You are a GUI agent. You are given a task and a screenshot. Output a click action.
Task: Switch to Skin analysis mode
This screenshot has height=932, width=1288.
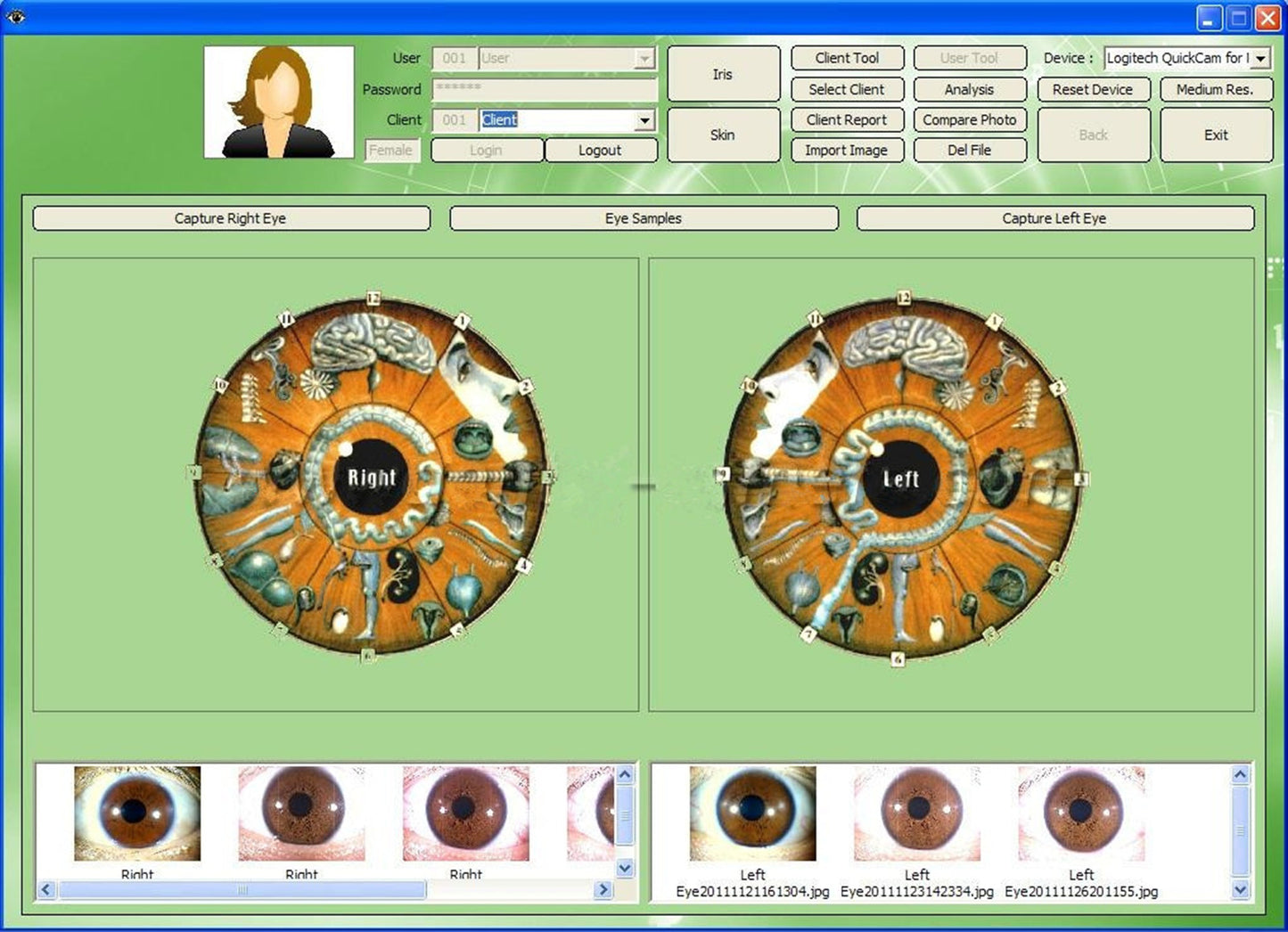point(723,135)
